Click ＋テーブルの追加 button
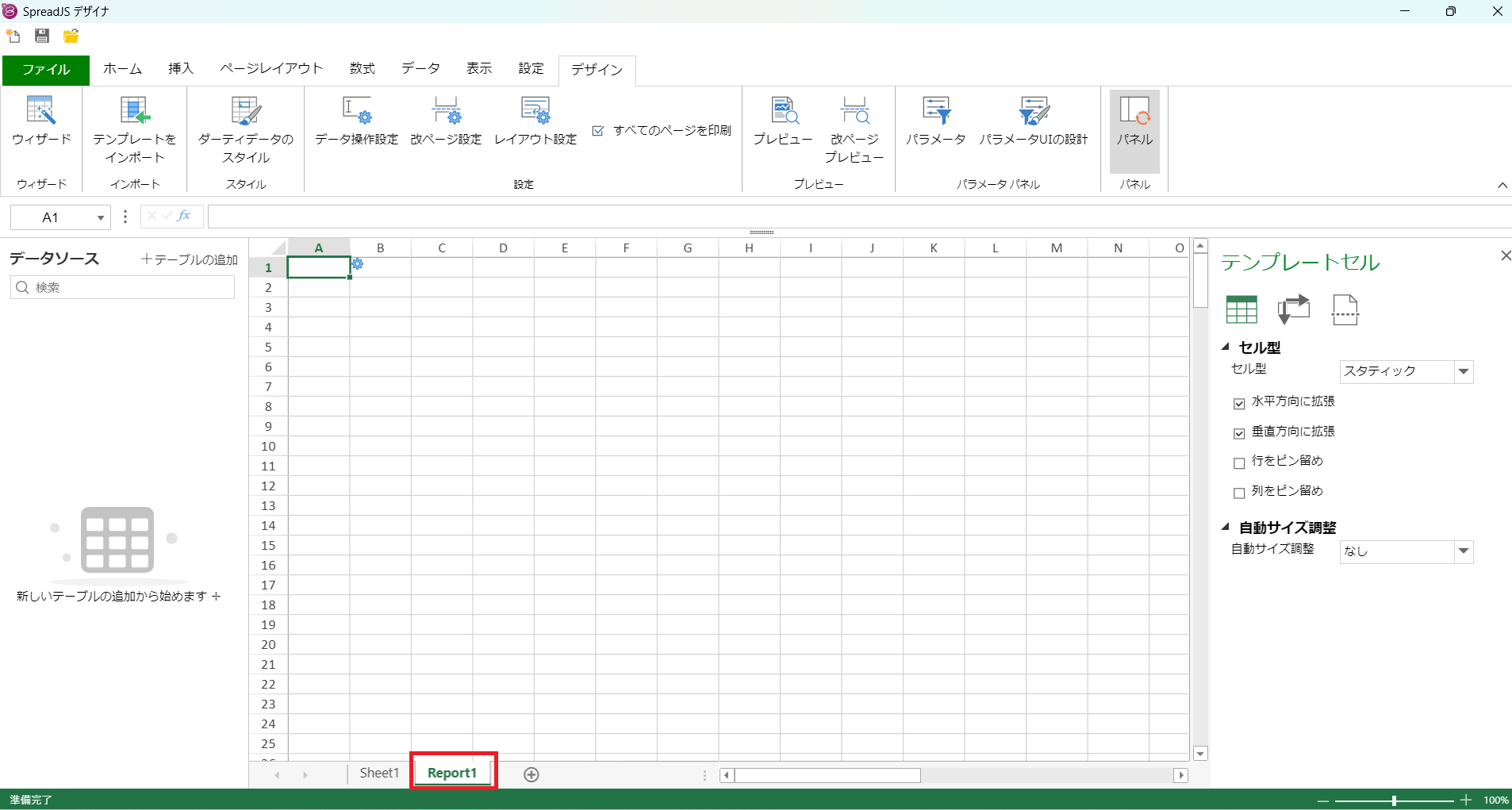The image size is (1512, 810). click(x=190, y=259)
